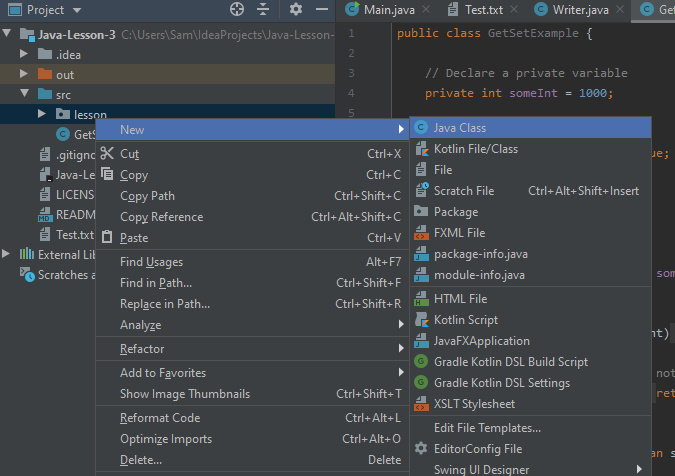Expand the .idea folder

pyautogui.click(x=24, y=54)
